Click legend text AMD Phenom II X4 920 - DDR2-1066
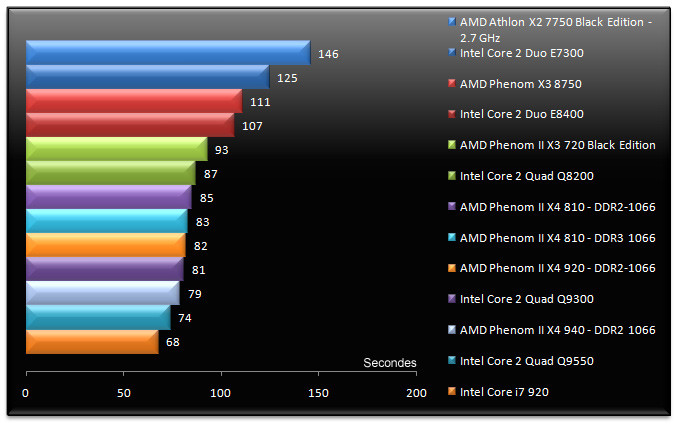The image size is (679, 425). pos(557,268)
